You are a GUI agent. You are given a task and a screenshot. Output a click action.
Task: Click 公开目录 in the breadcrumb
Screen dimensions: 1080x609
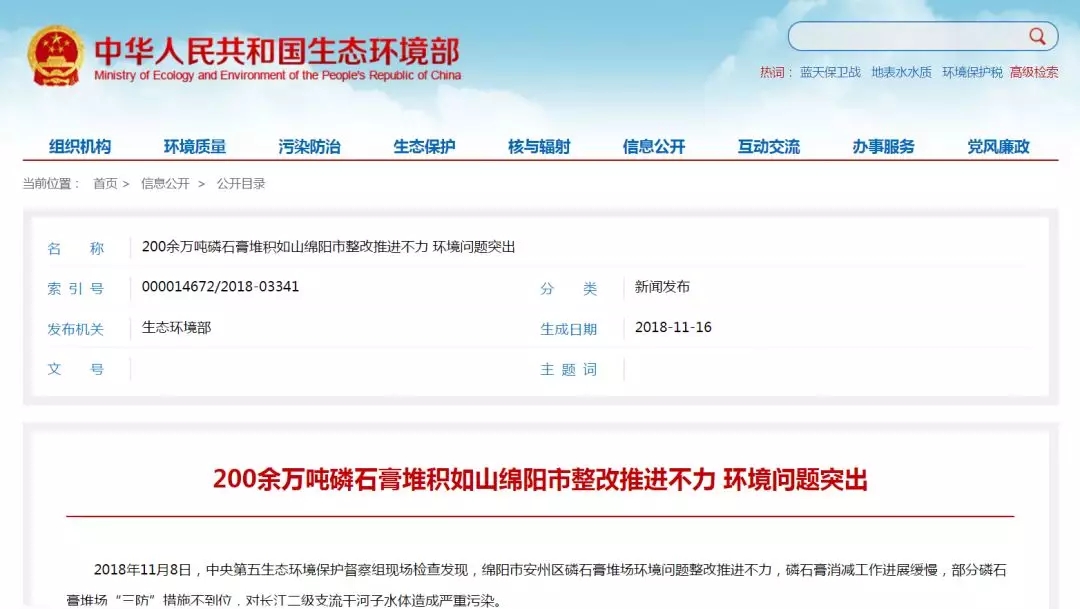[x=241, y=183]
